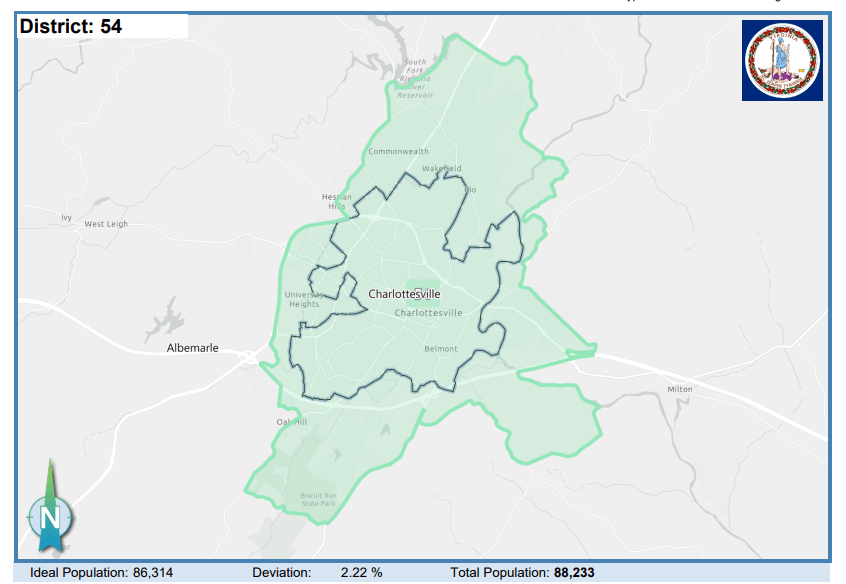Click the 'Total Population:' label
The image size is (846, 584).
500,573
